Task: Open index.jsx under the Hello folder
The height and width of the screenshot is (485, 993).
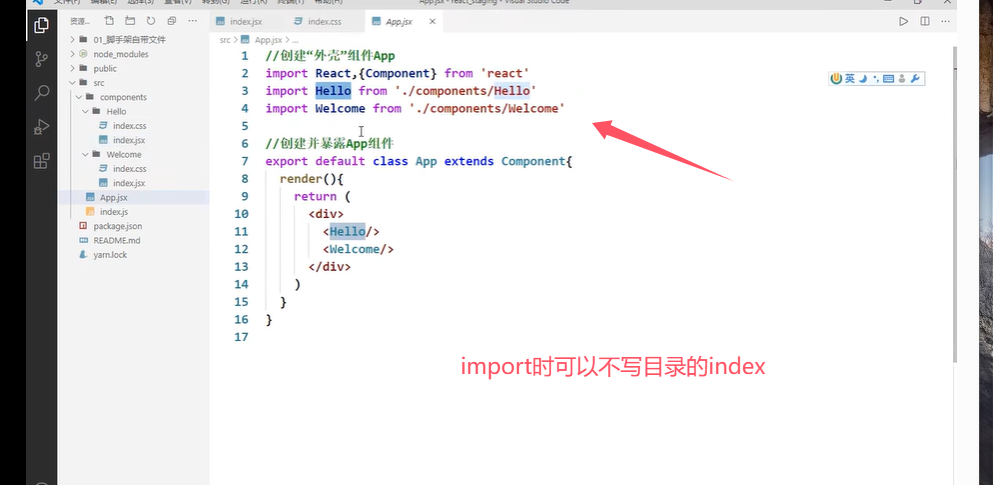Action: pyautogui.click(x=129, y=140)
